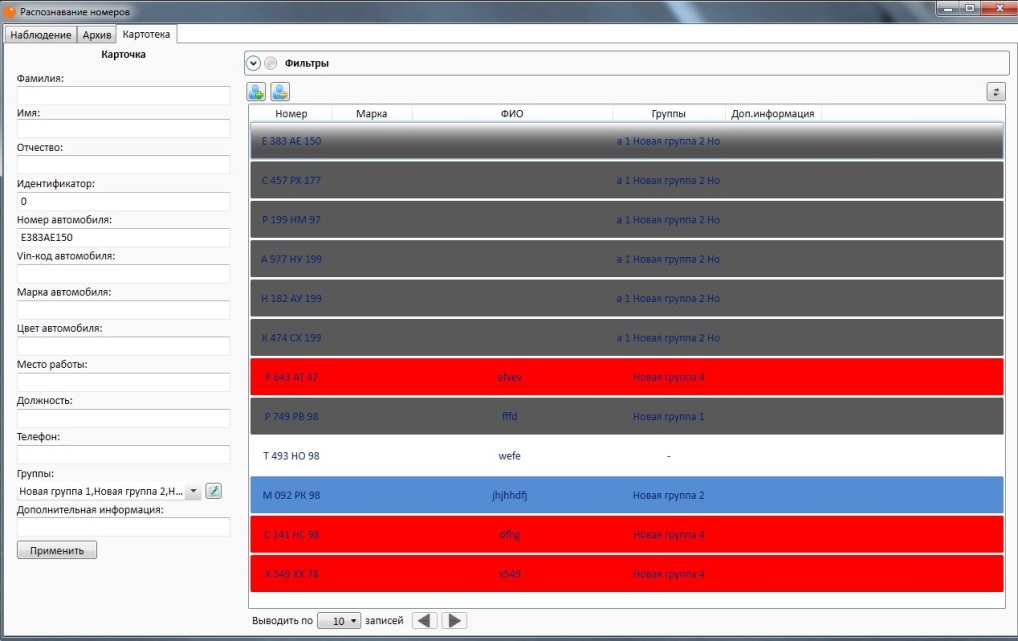Click the Применить button
Viewport: 1018px width, 641px height.
(57, 550)
